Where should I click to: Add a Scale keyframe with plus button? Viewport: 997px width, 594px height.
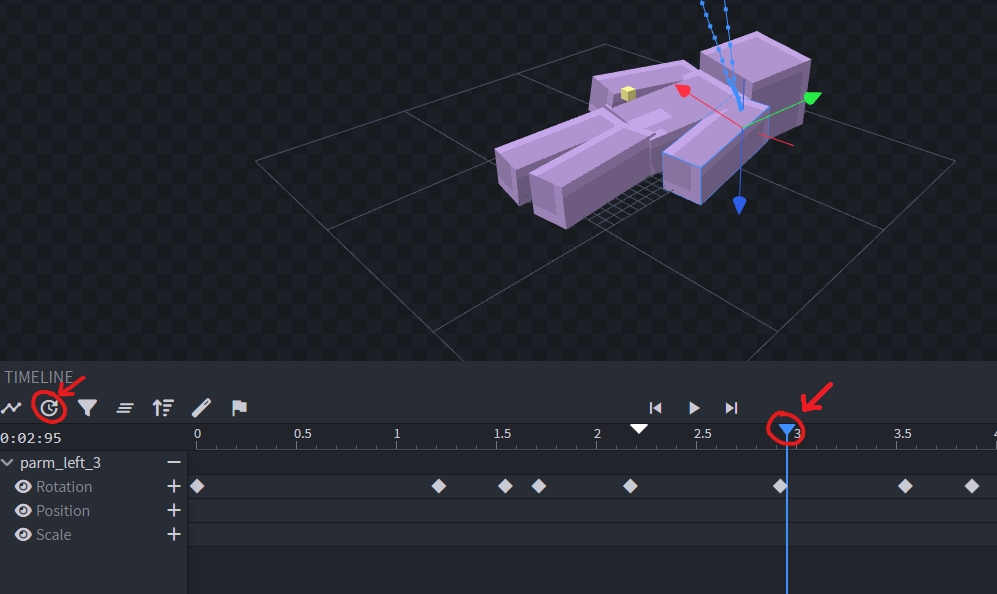(174, 535)
